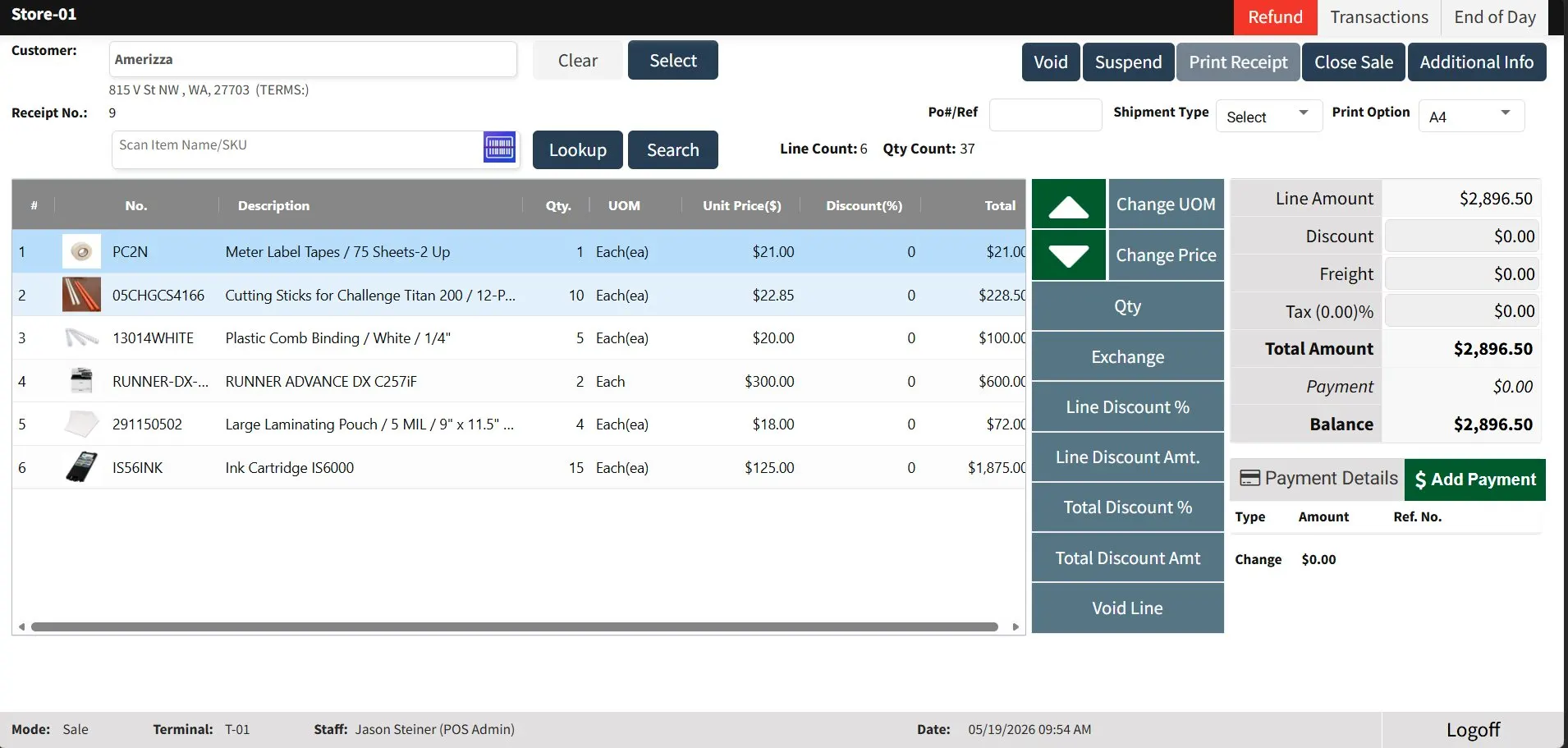Click the Tax amount field

1461,311
